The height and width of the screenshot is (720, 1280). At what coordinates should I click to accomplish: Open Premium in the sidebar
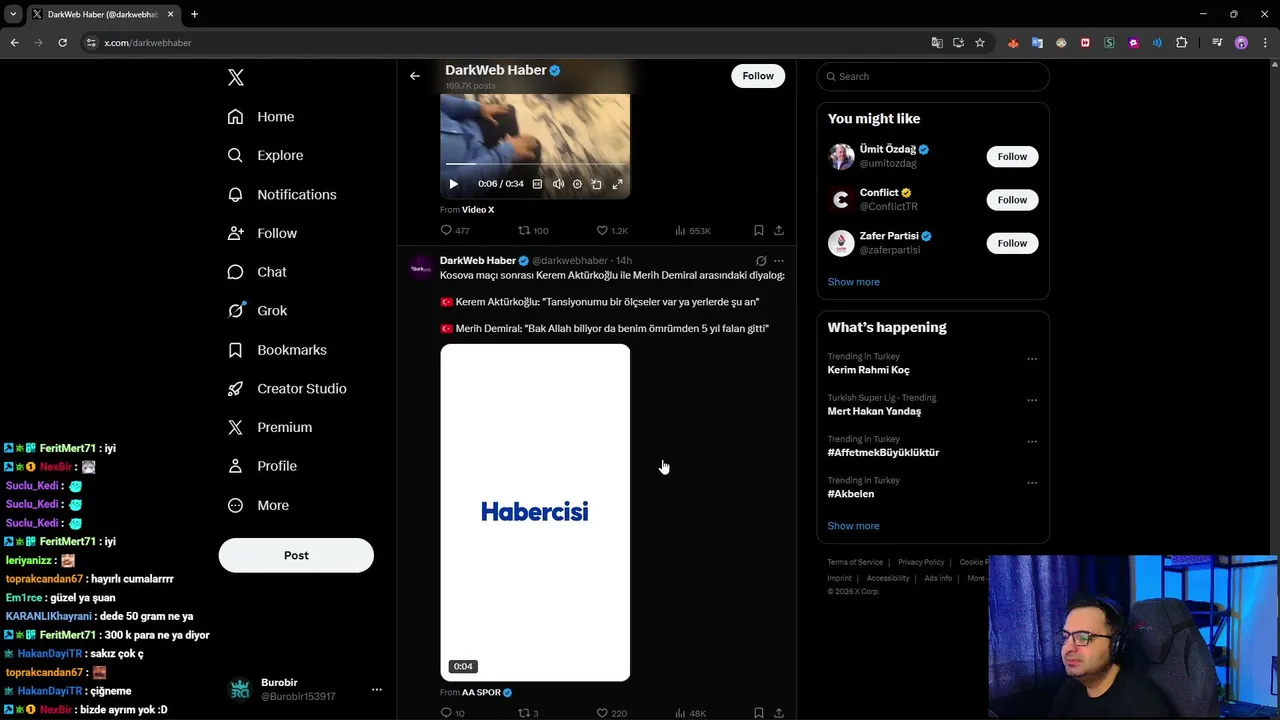(270, 427)
